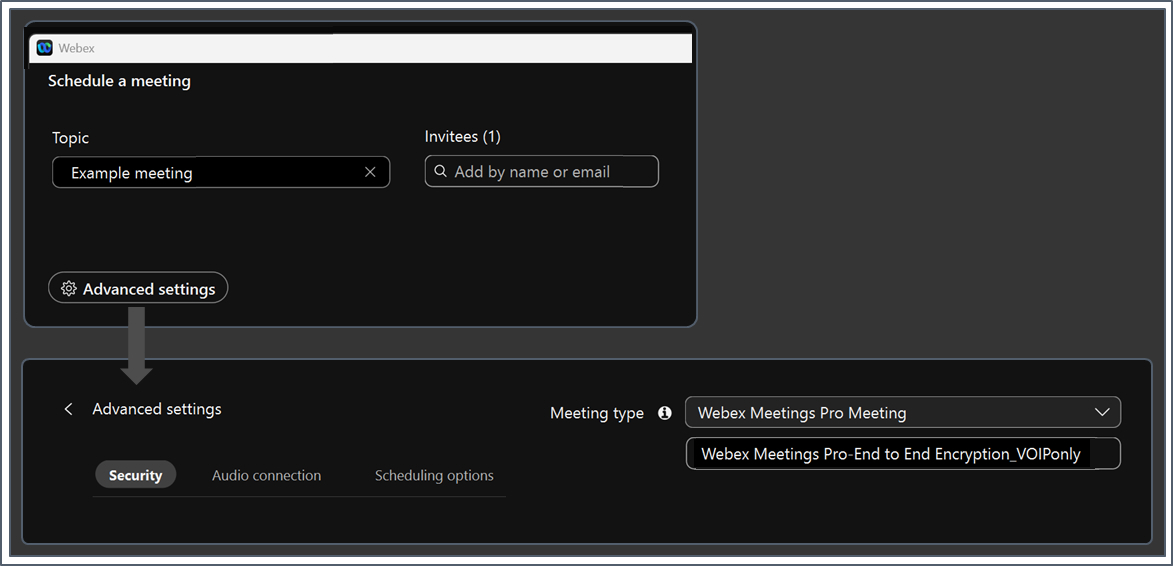Switch to the Security tab
The height and width of the screenshot is (566, 1173).
coord(135,476)
